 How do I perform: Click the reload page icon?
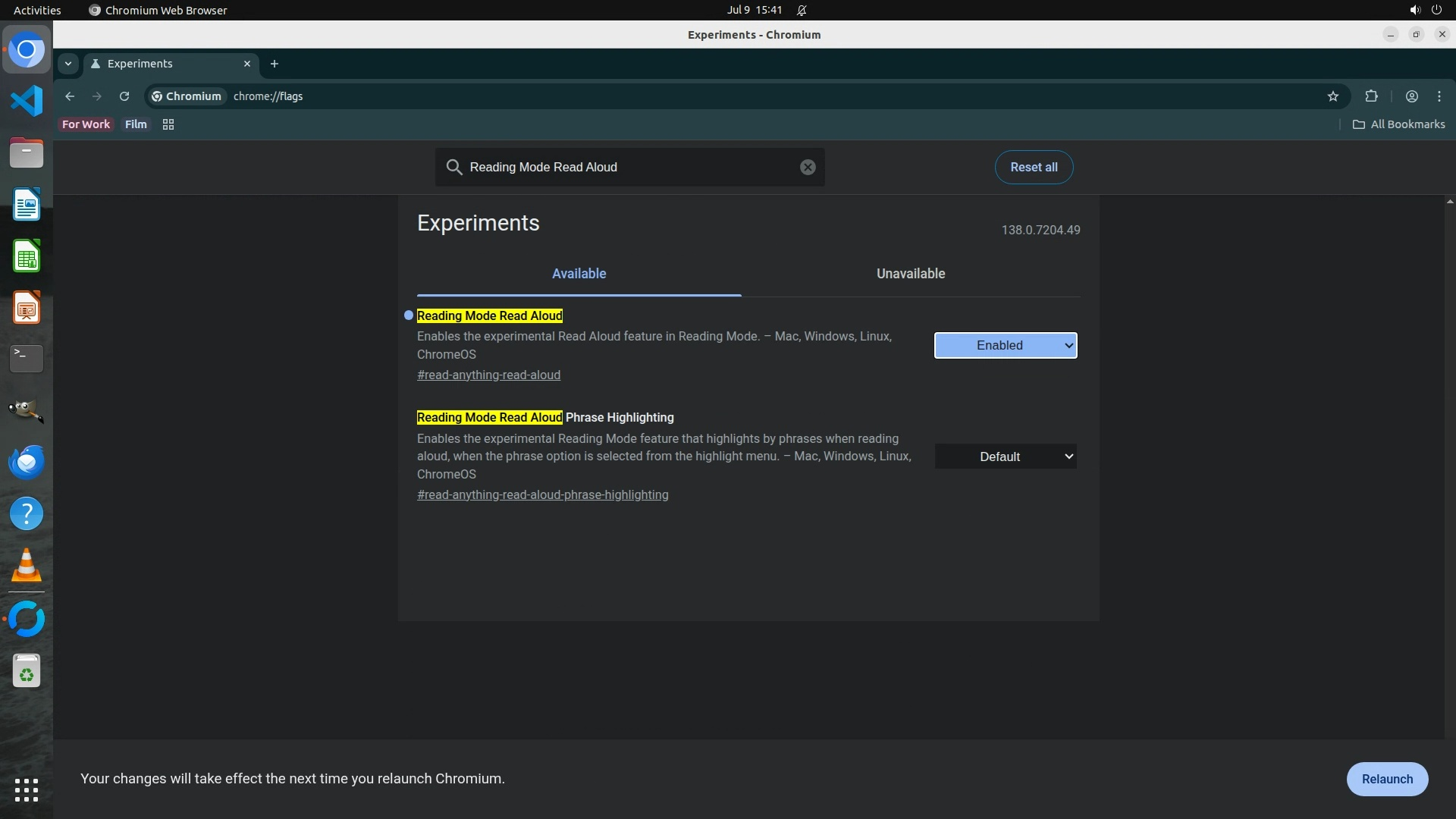[x=124, y=96]
